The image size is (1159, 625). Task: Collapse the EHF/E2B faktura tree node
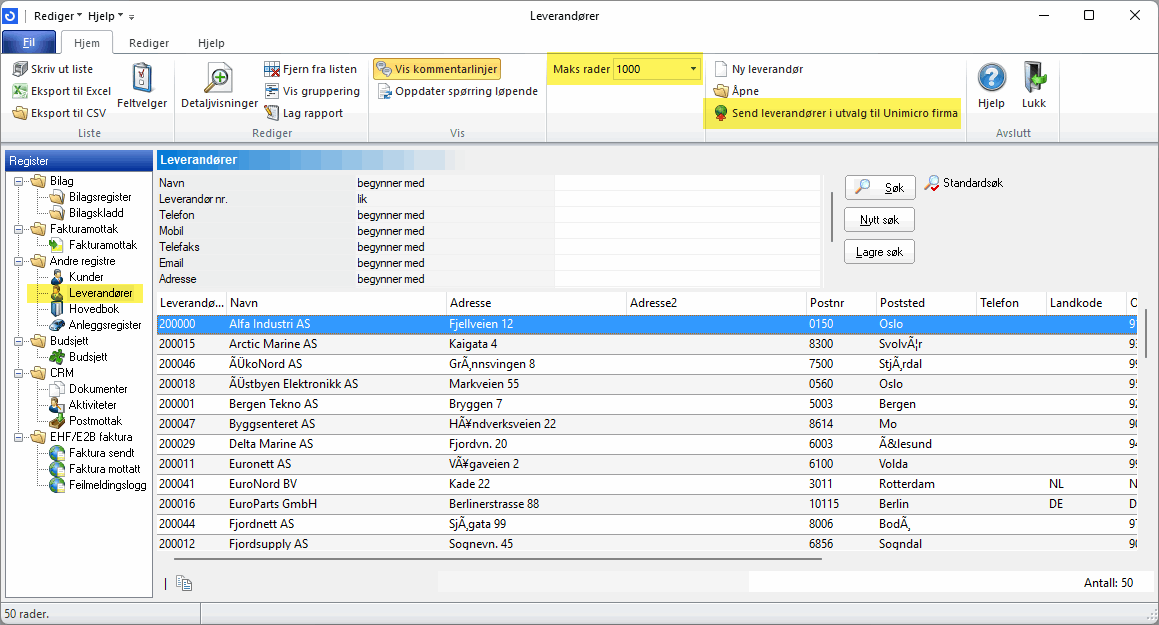(x=18, y=437)
